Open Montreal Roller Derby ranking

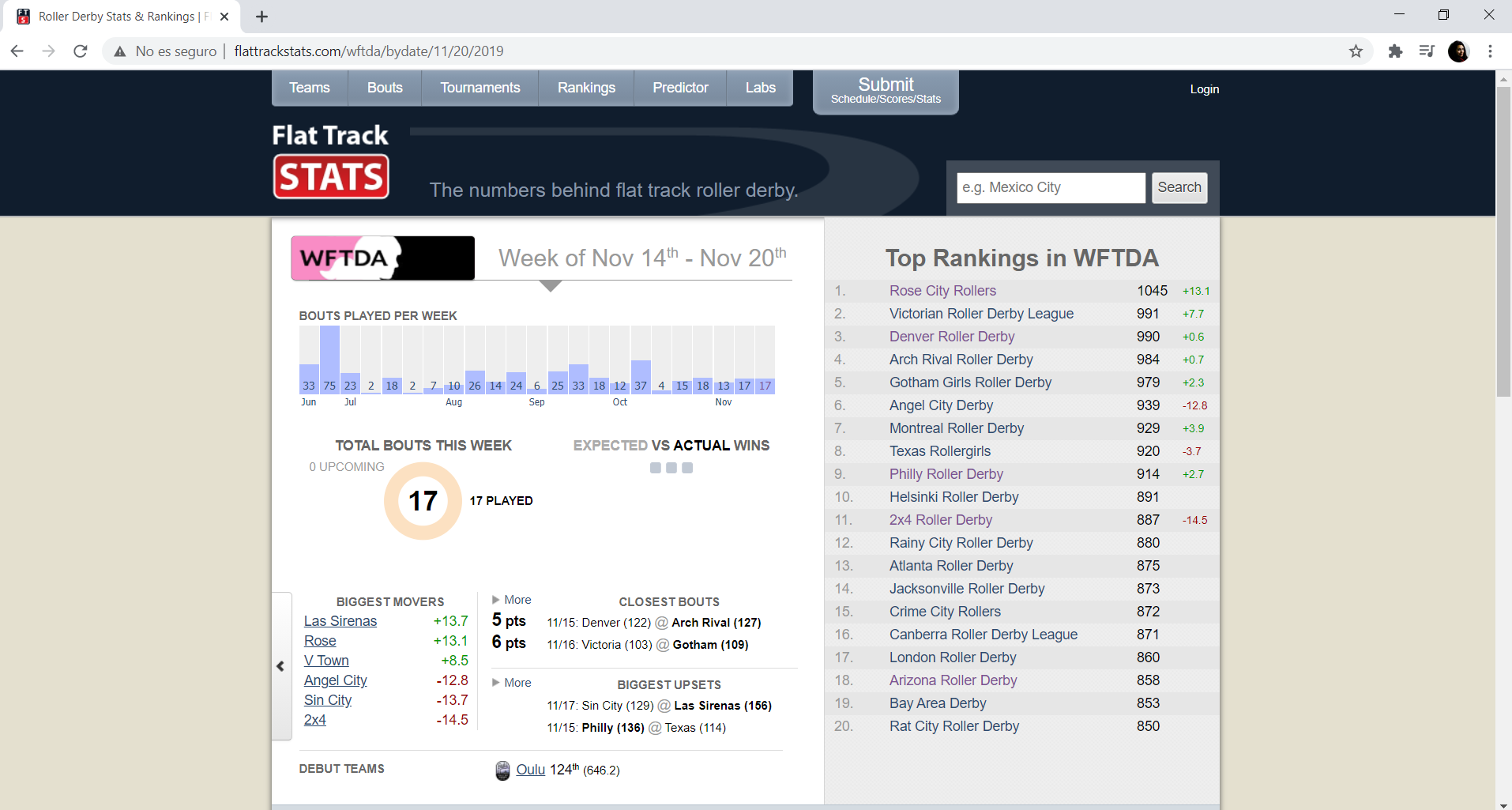(x=957, y=428)
